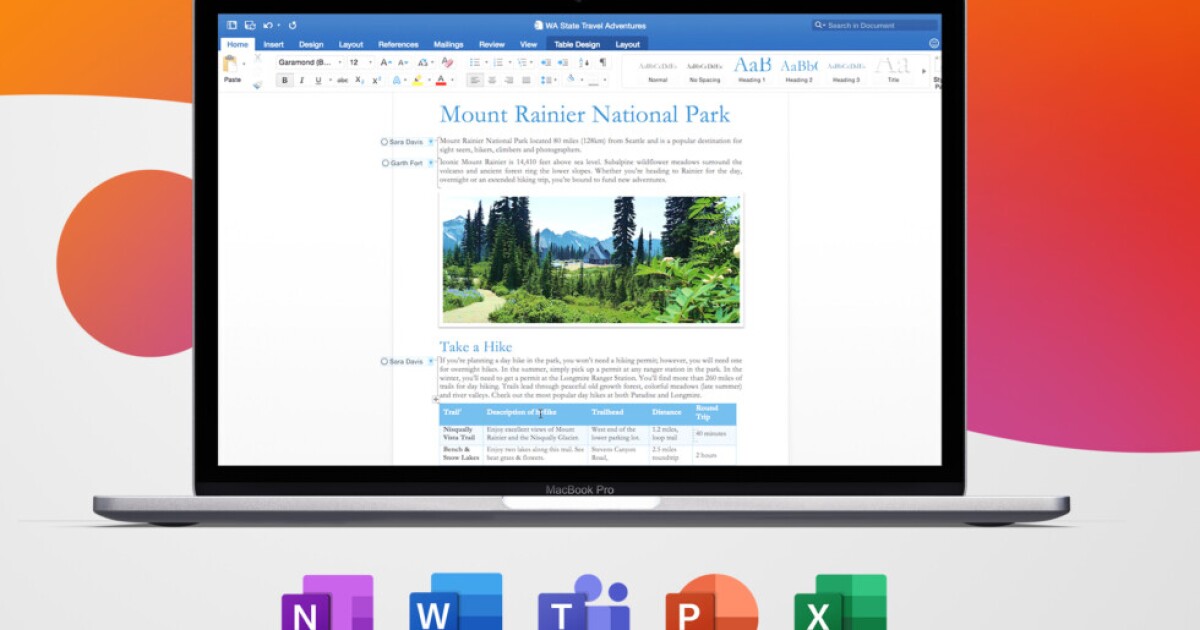The image size is (1200, 630).
Task: Click the smiley feedback icon right of ribbon tabs
Action: tap(934, 44)
